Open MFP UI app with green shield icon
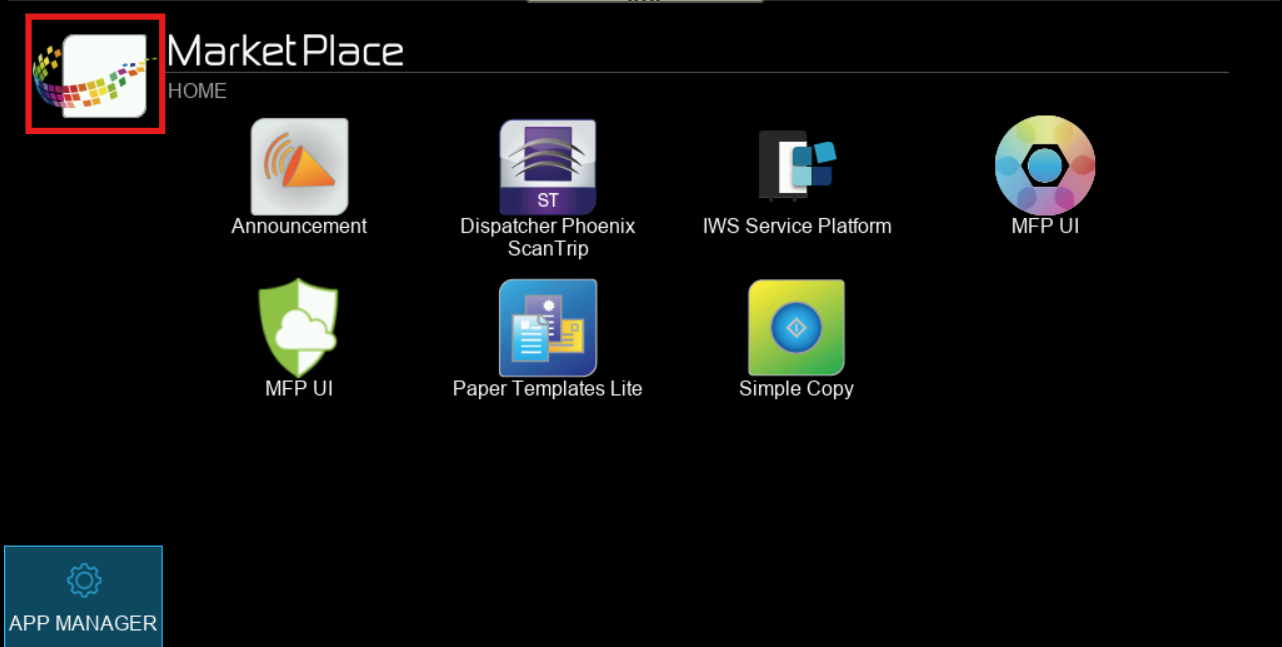The width and height of the screenshot is (1282, 647). click(299, 328)
